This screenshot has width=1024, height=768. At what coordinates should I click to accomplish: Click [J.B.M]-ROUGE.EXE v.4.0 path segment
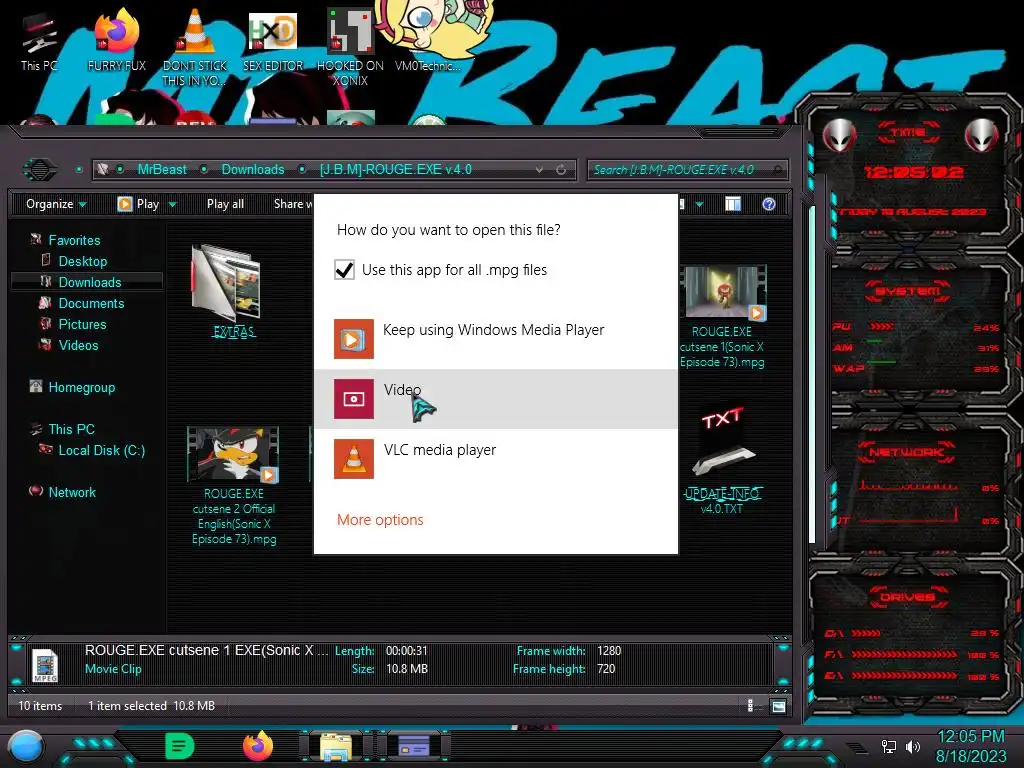click(396, 169)
